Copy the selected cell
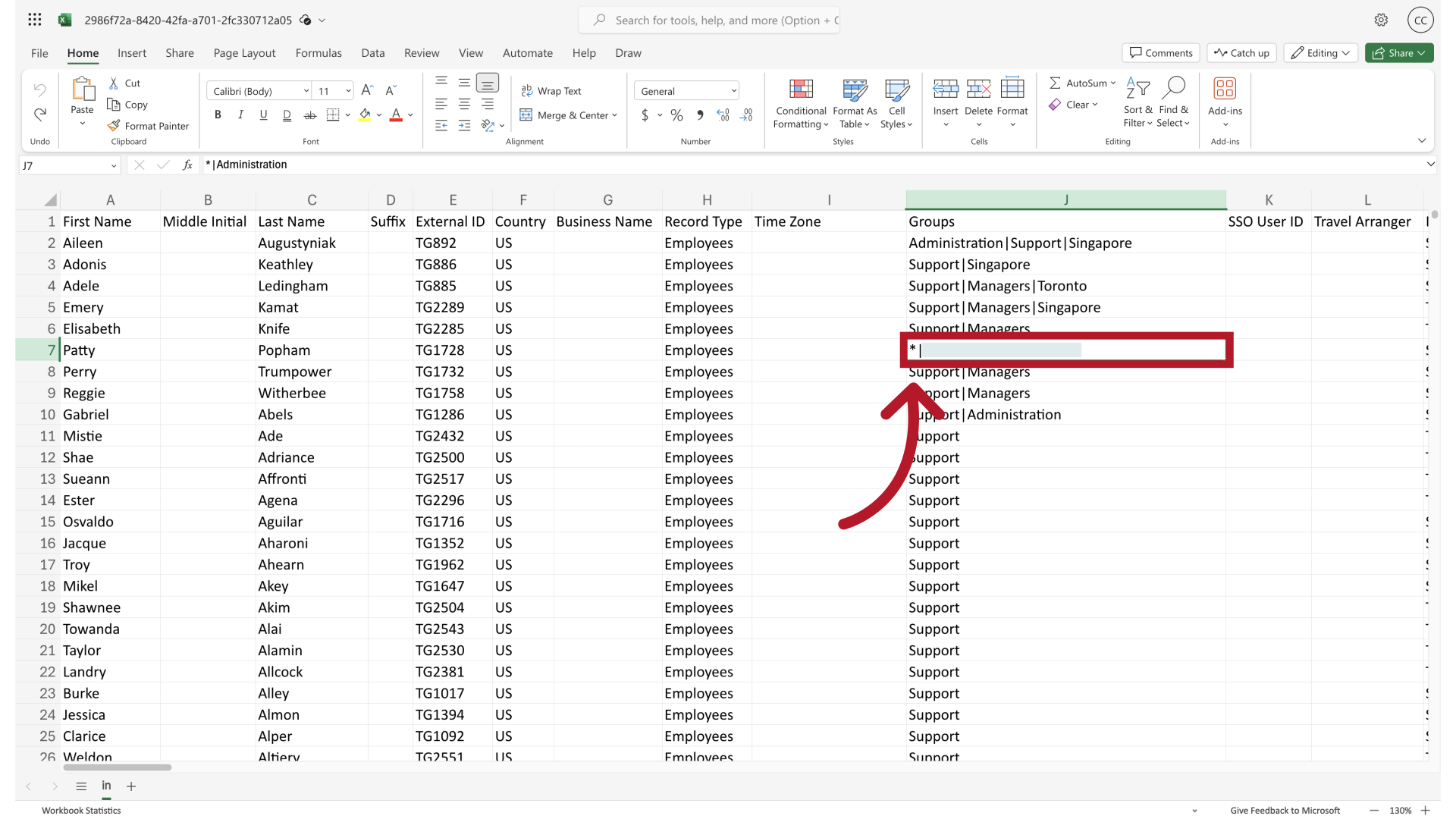 click(127, 105)
